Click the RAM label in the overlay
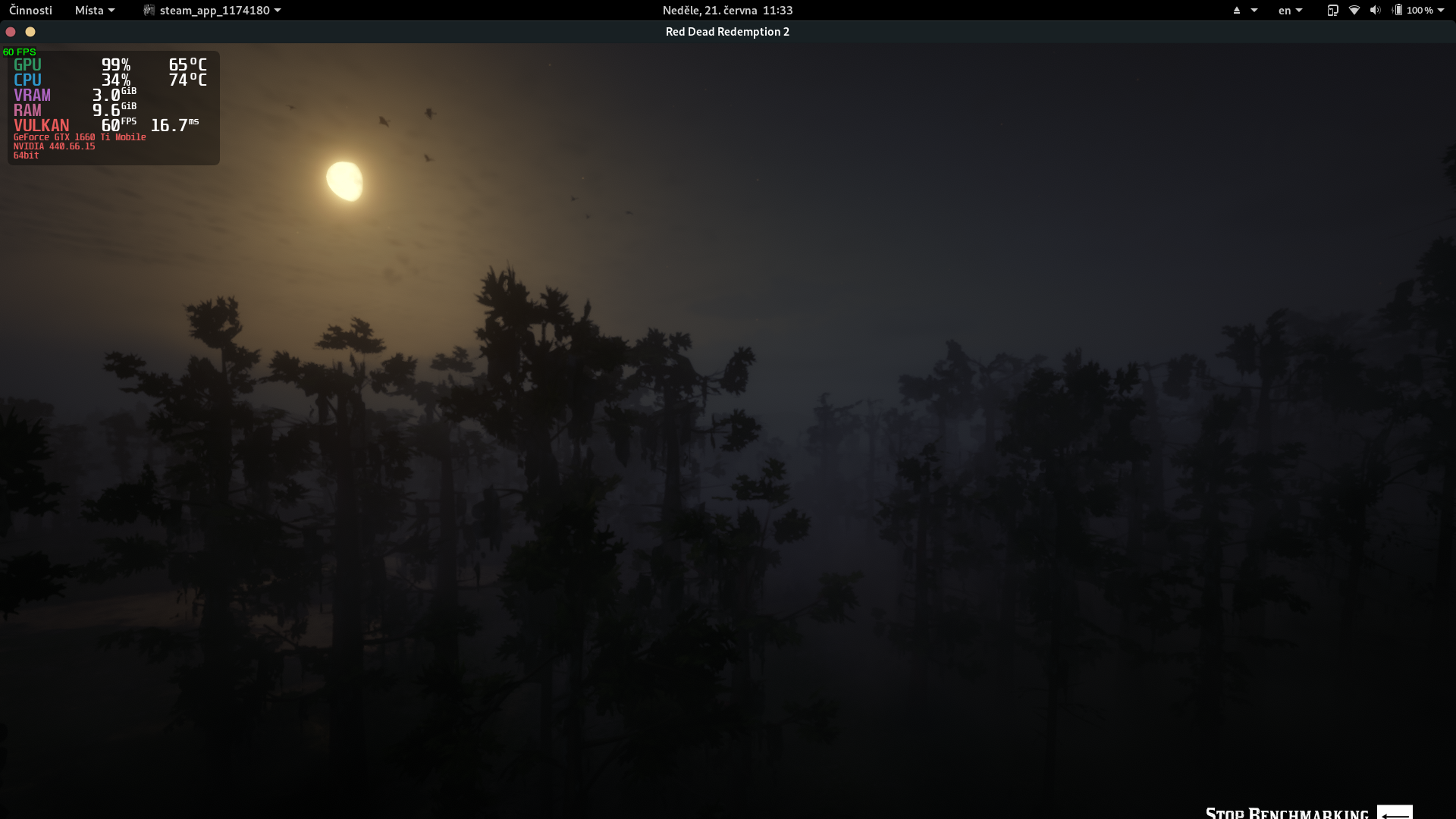Image resolution: width=1456 pixels, height=819 pixels. (27, 111)
